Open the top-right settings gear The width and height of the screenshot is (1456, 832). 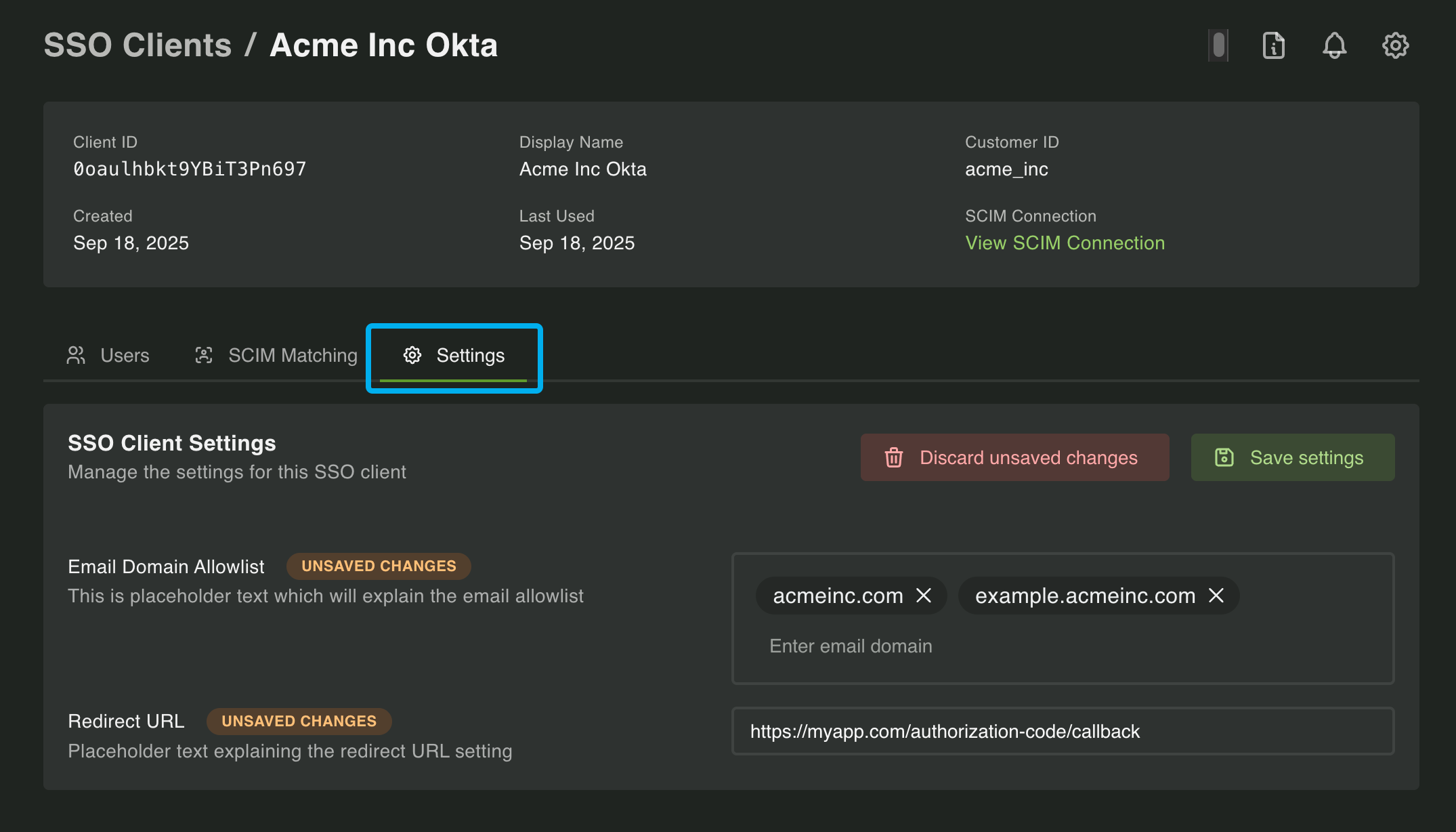pyautogui.click(x=1395, y=45)
